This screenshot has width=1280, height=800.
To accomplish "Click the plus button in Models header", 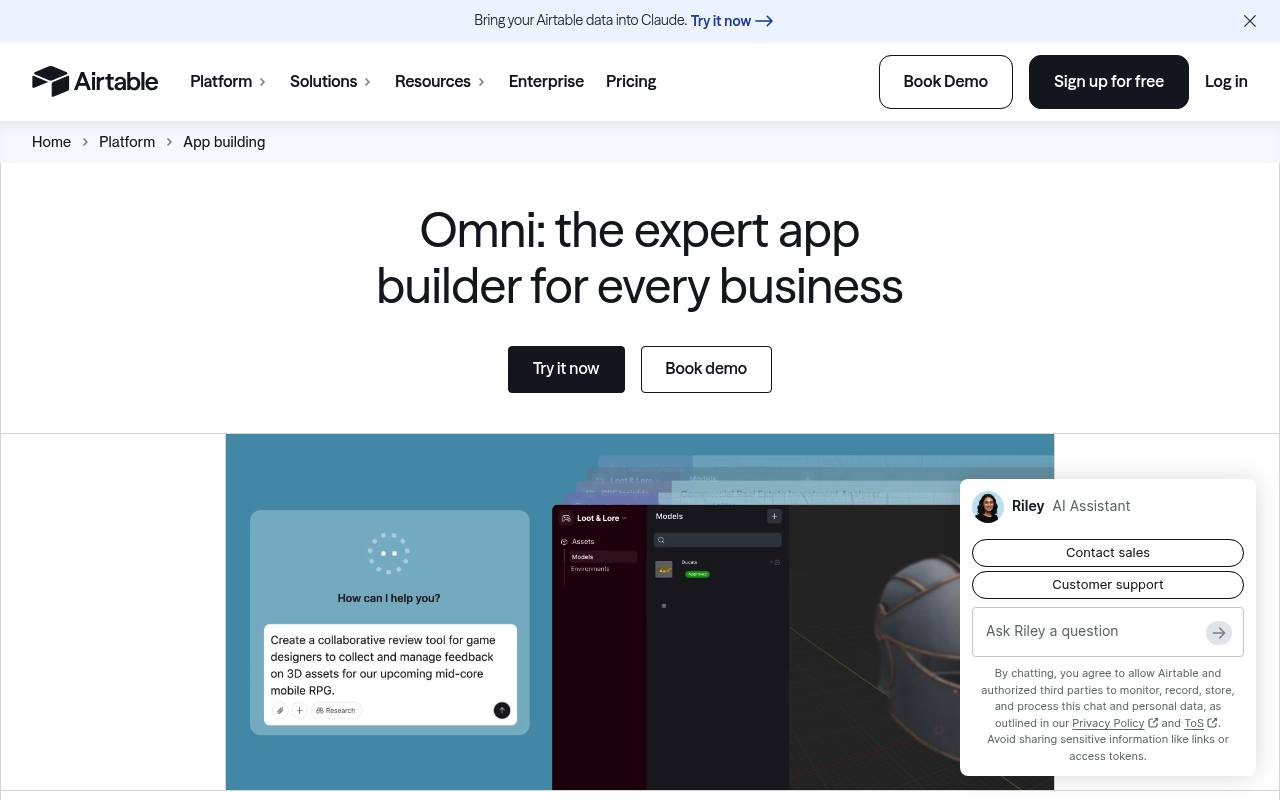I will click(x=774, y=516).
